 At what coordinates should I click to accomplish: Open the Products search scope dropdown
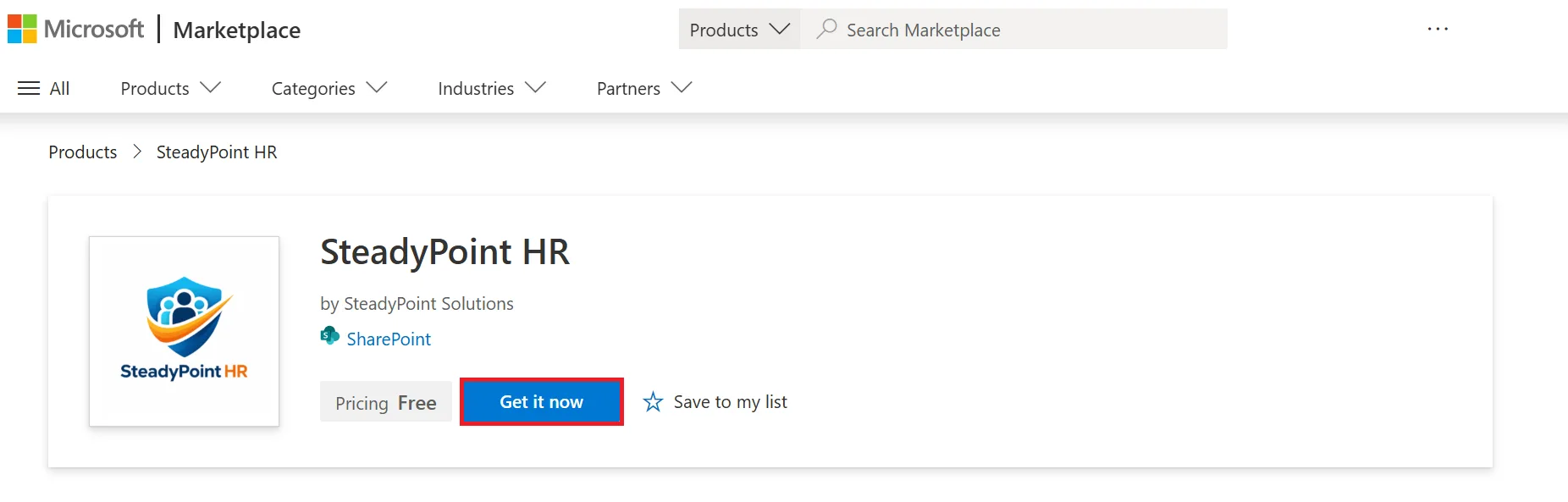[x=739, y=30]
